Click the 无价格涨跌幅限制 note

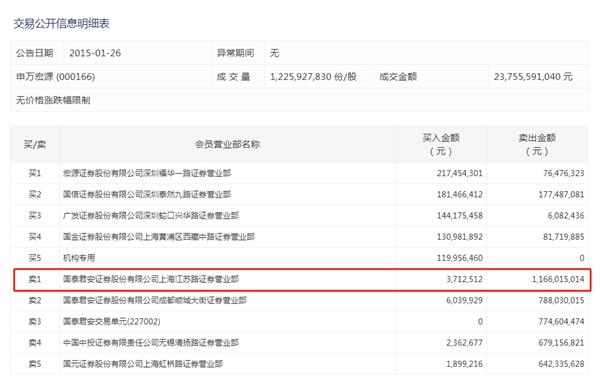(x=53, y=101)
